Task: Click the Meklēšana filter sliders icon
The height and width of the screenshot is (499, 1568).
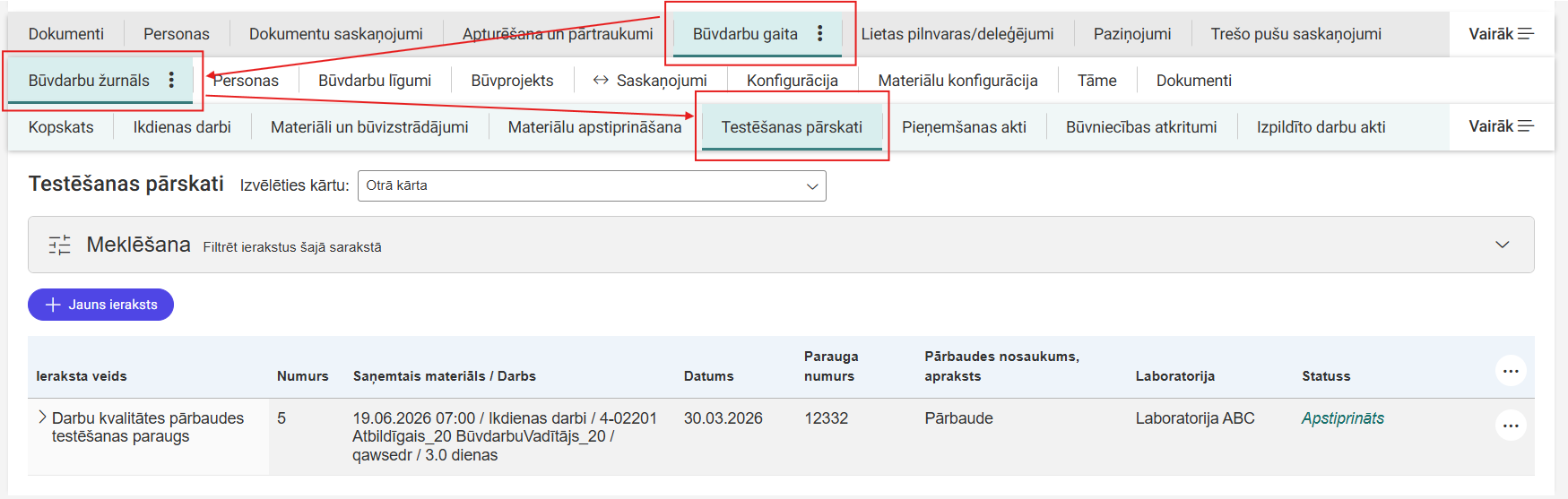Action: pyautogui.click(x=60, y=245)
